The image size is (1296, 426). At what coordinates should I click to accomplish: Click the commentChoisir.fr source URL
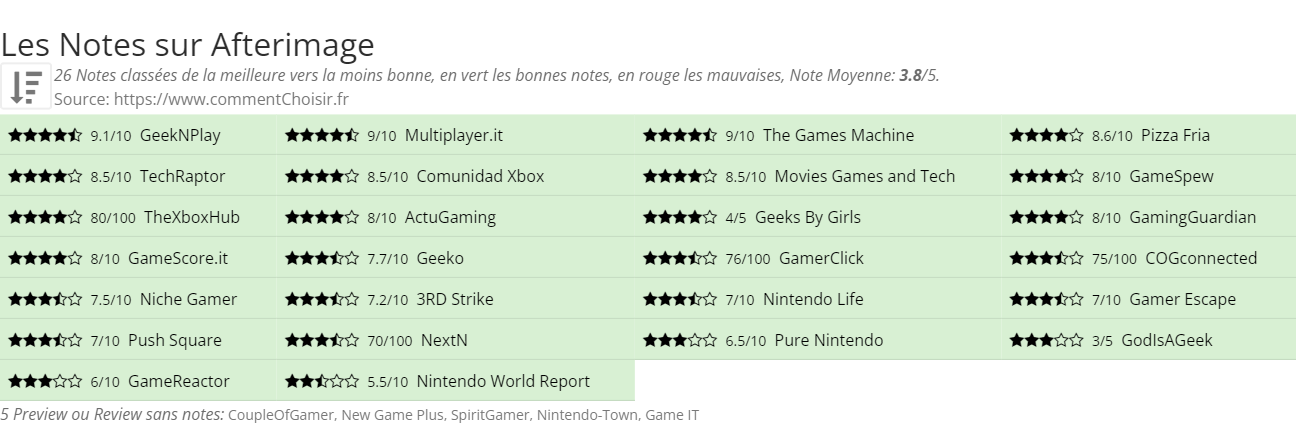coord(231,99)
